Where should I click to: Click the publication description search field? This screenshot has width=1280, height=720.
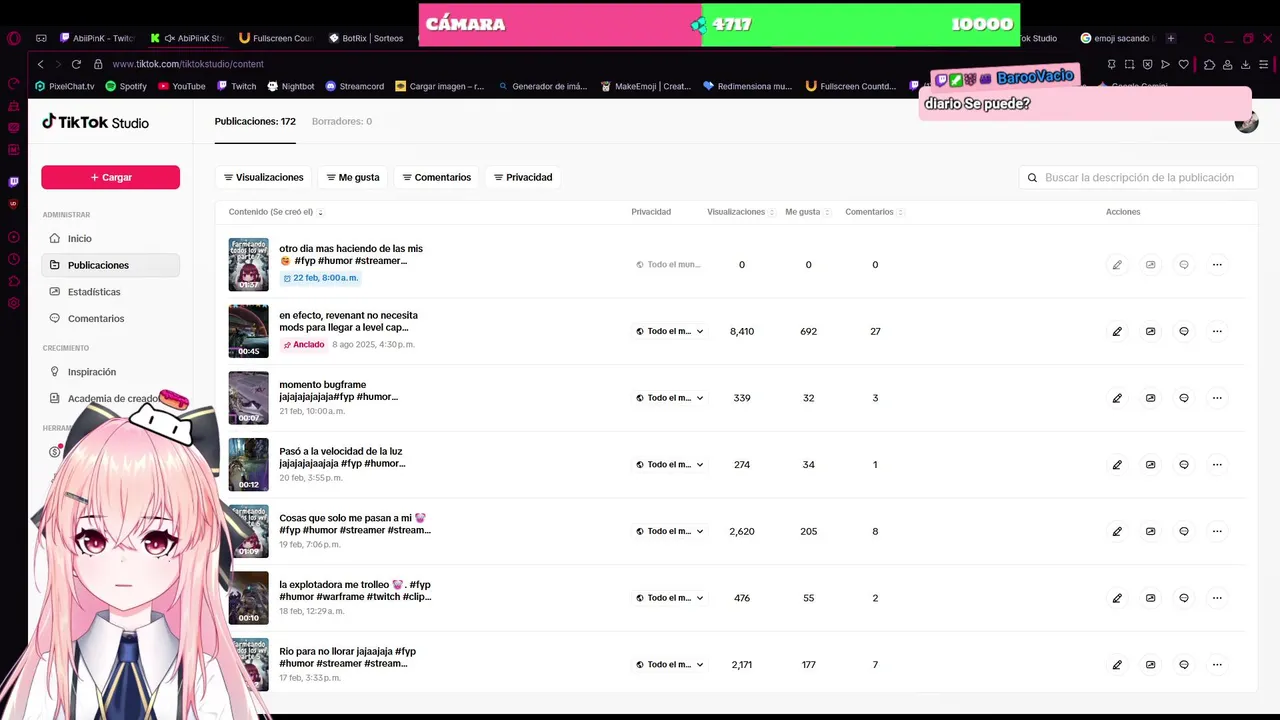point(1139,178)
